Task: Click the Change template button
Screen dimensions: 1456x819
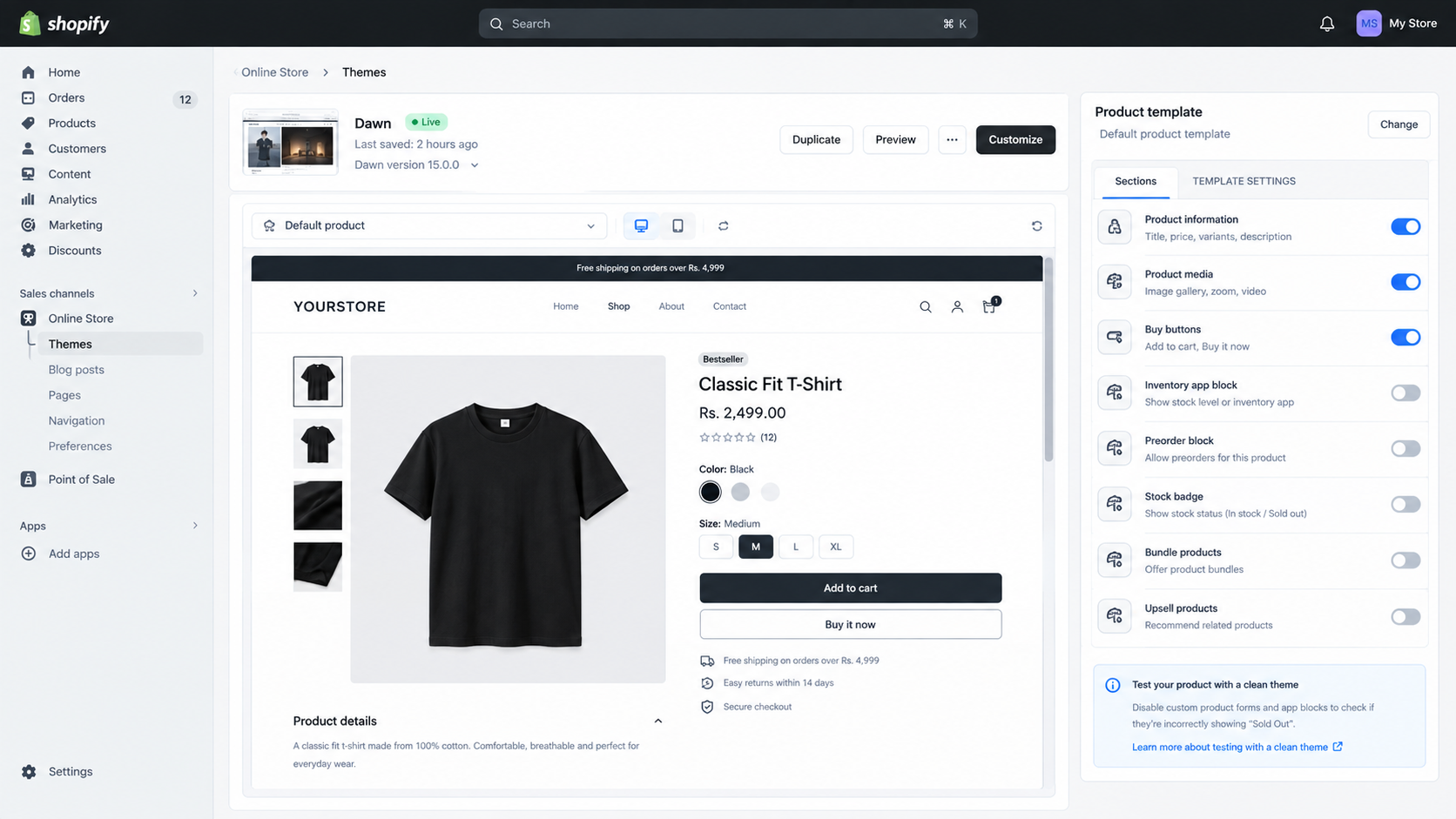Action: [1399, 124]
